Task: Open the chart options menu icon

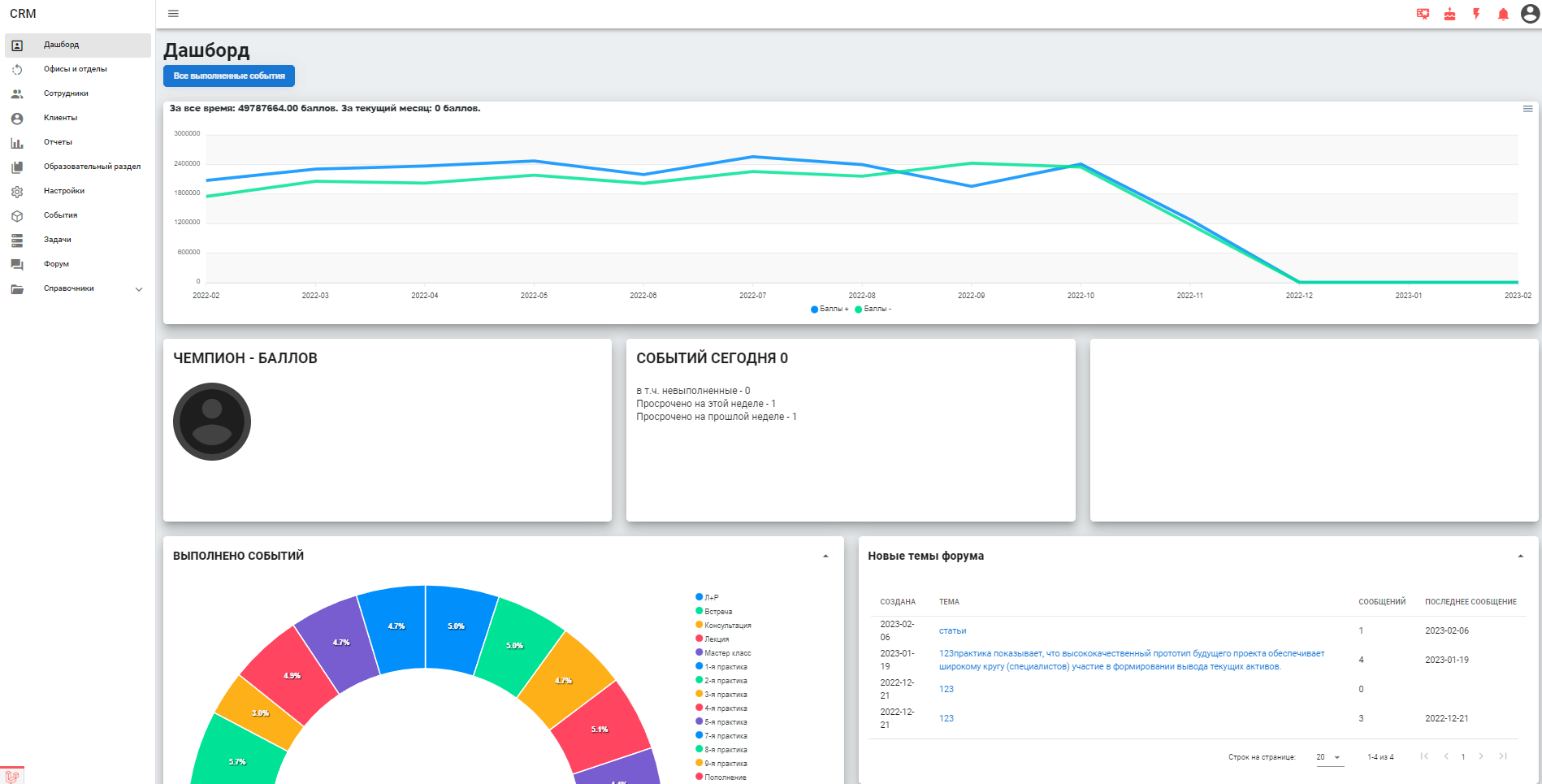Action: point(1527,109)
